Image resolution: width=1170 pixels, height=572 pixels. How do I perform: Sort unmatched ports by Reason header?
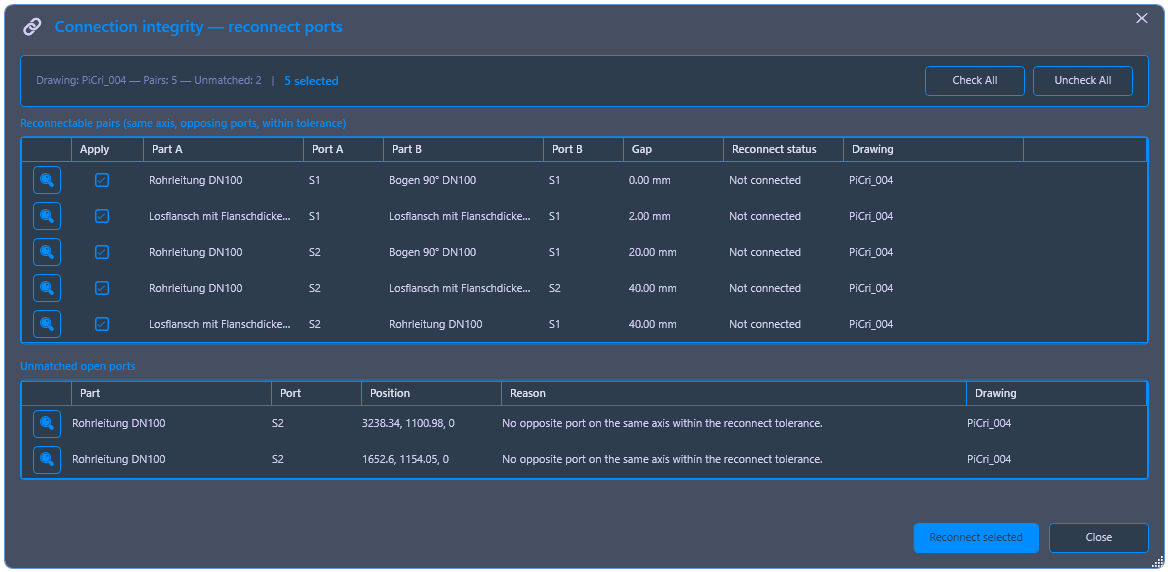click(x=733, y=393)
